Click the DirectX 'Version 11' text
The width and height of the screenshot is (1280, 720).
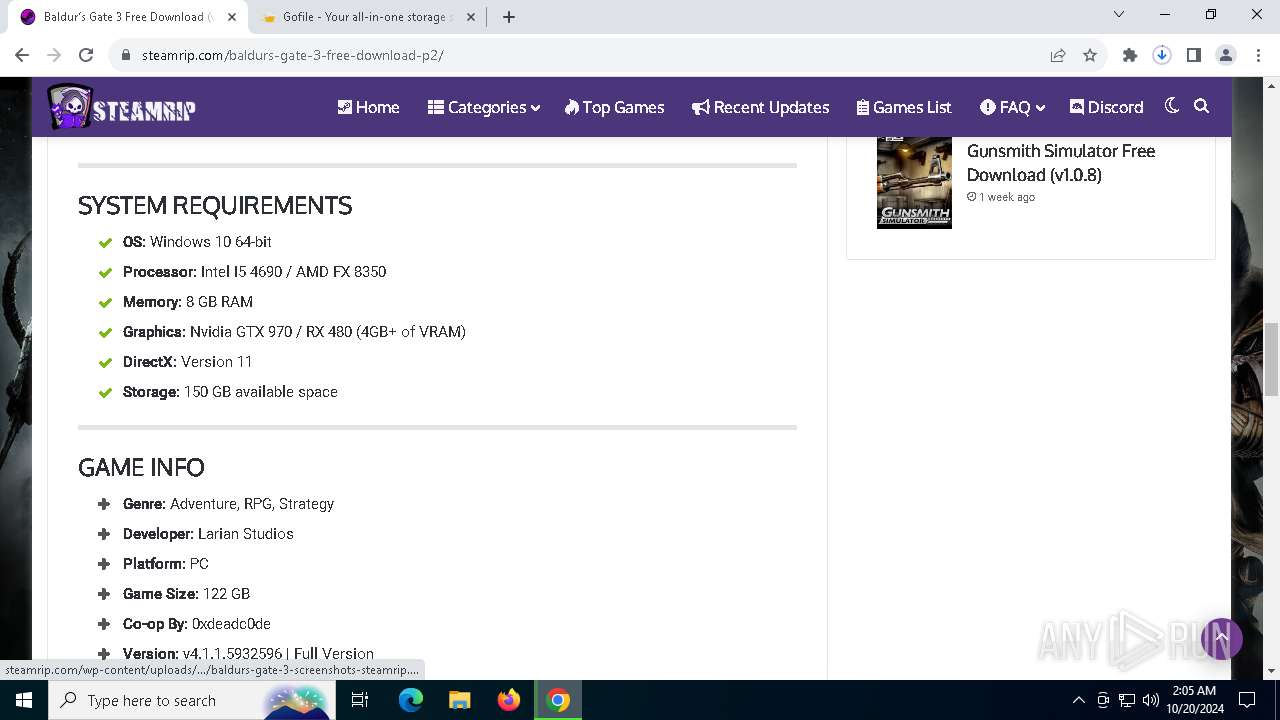216,362
